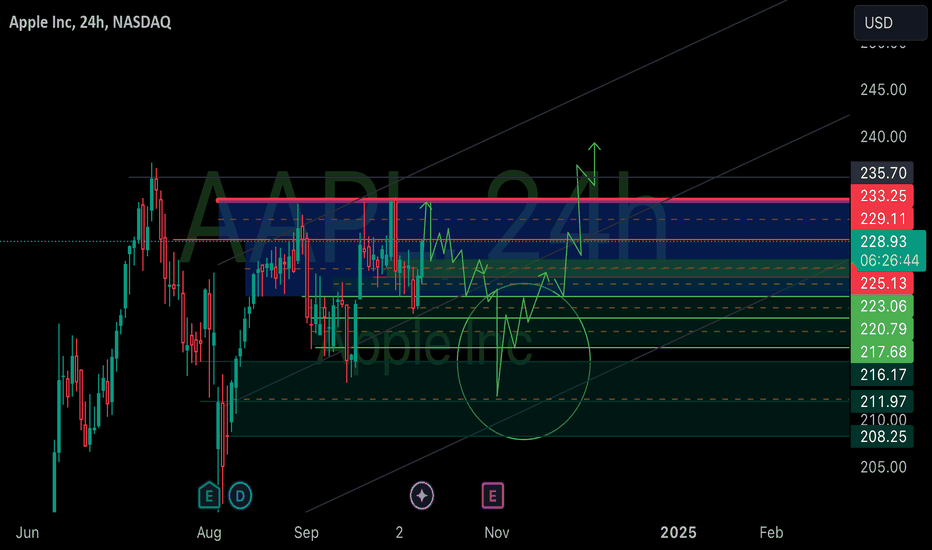Image resolution: width=932 pixels, height=550 pixels.
Task: Click the 211.97 price label
Action: tap(883, 401)
